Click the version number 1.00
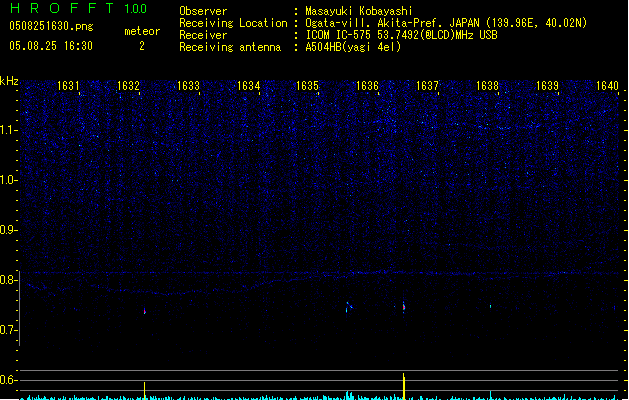This screenshot has height=400, width=629. point(135,8)
